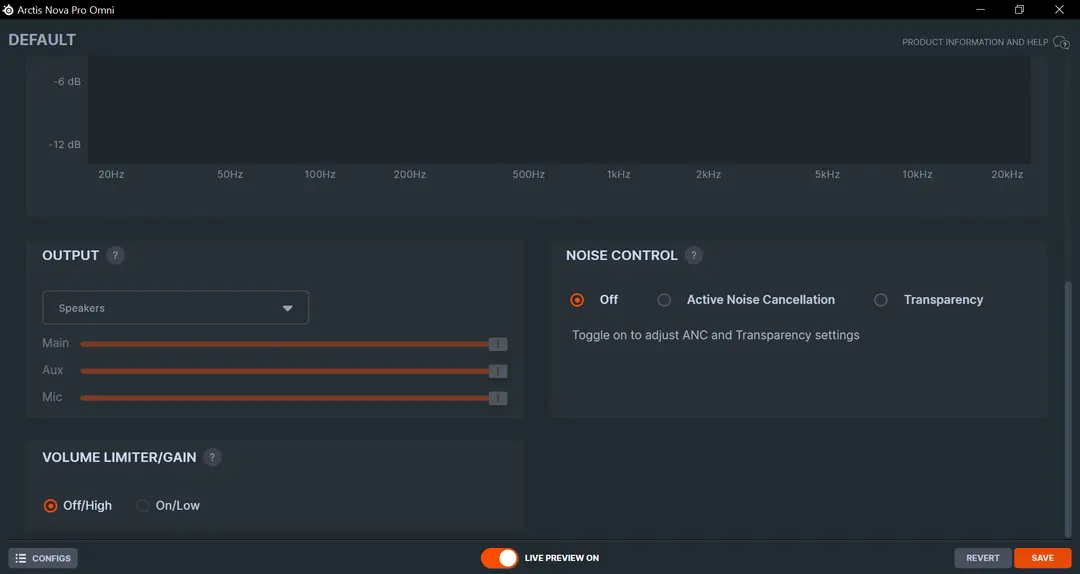Select Off/High volume limiter option
This screenshot has width=1080, height=574.
50,506
